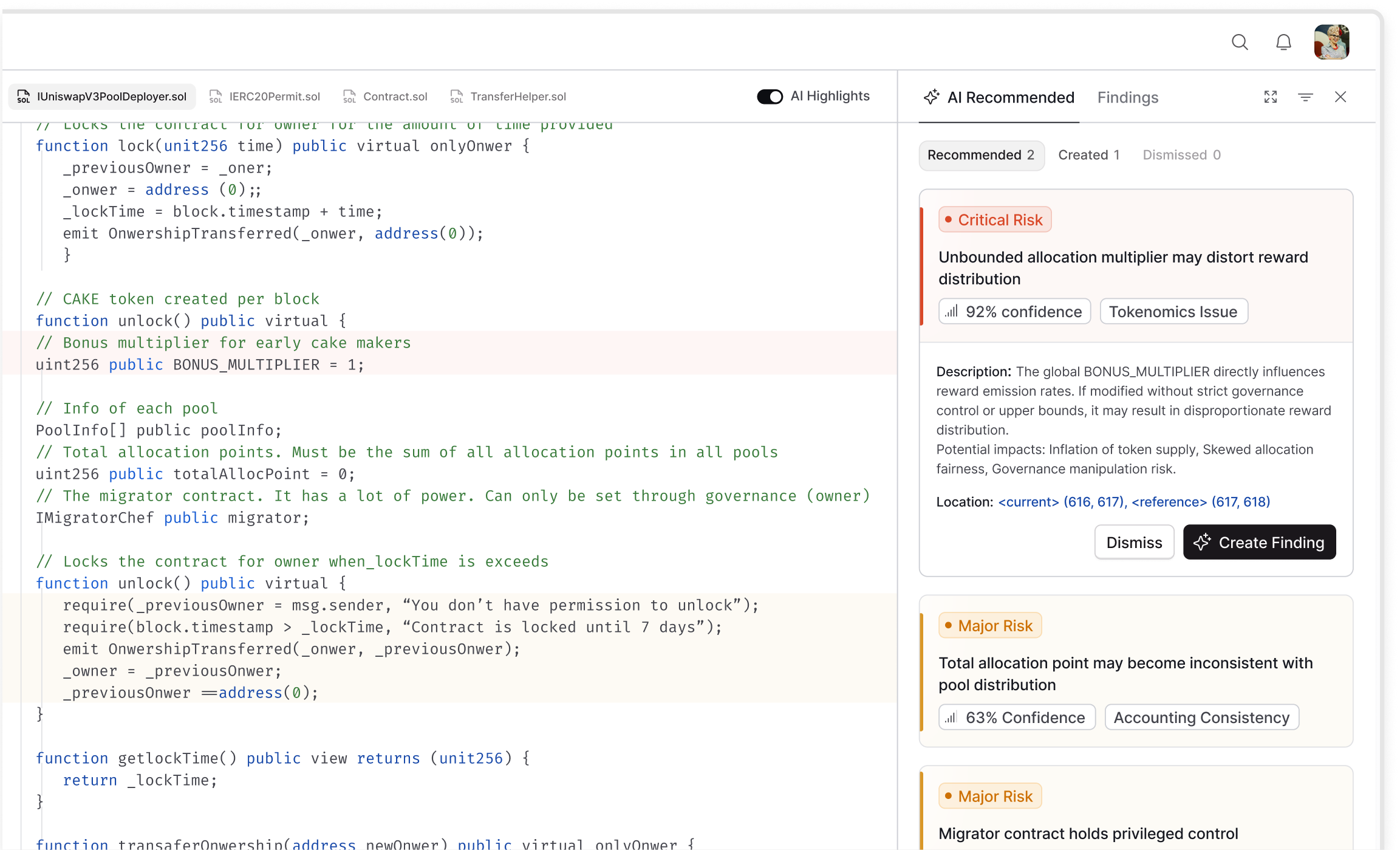The height and width of the screenshot is (850, 1400).
Task: Click Create Finding button
Action: click(x=1259, y=542)
